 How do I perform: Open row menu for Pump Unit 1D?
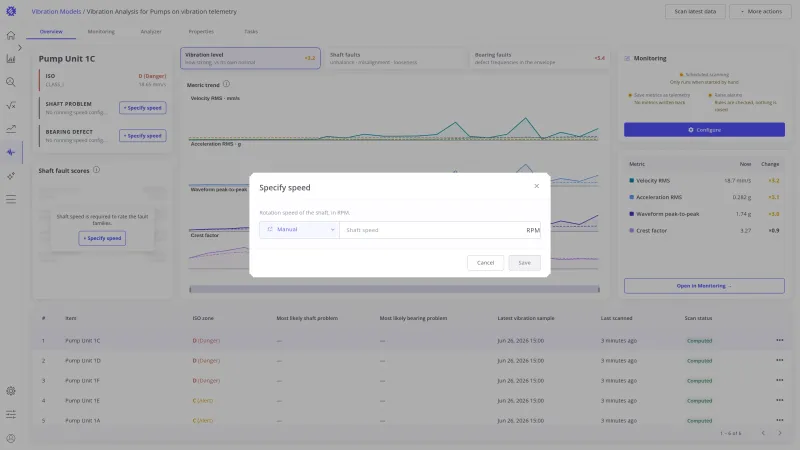[780, 360]
